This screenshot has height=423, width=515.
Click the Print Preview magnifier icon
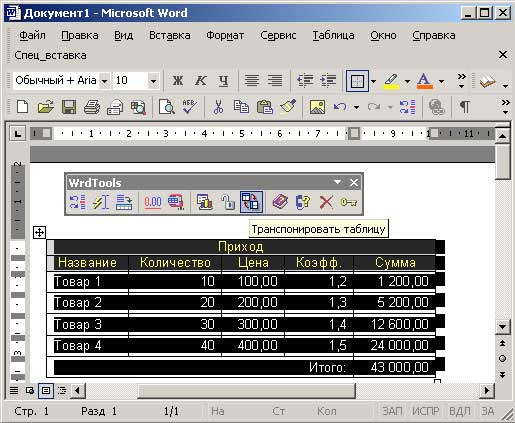[x=166, y=107]
